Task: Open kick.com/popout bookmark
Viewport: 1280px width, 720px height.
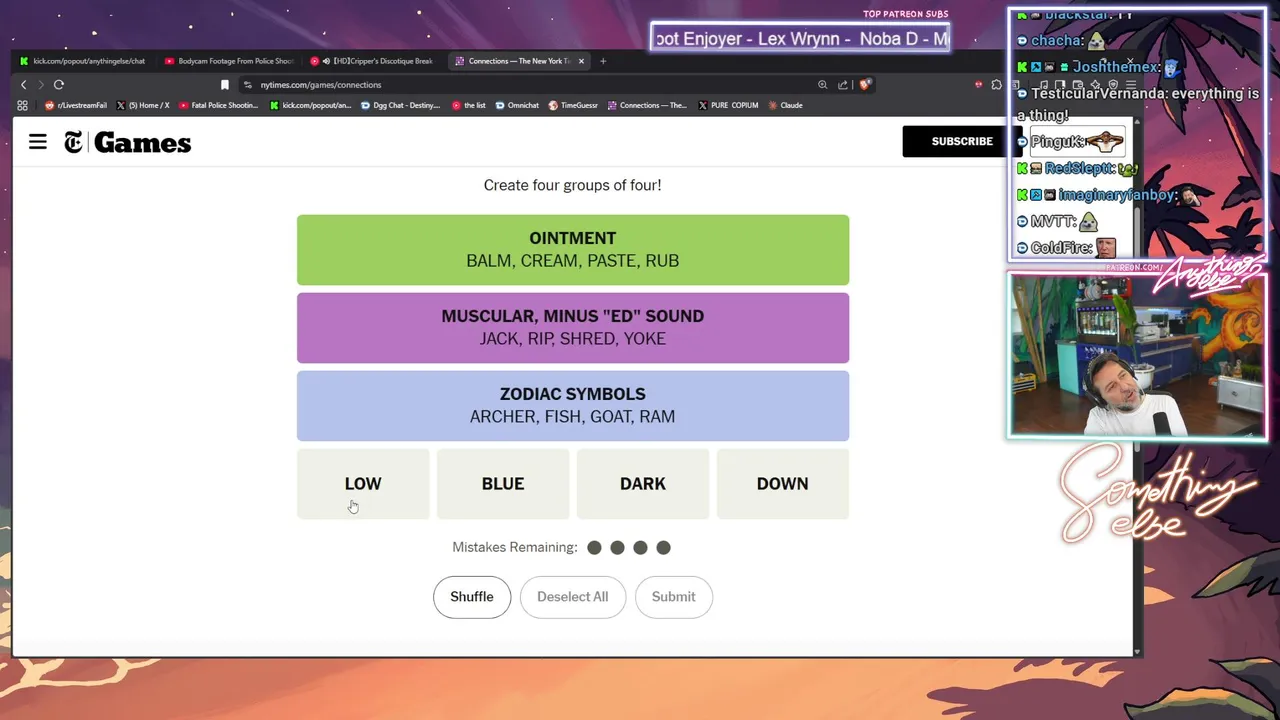Action: coord(311,105)
